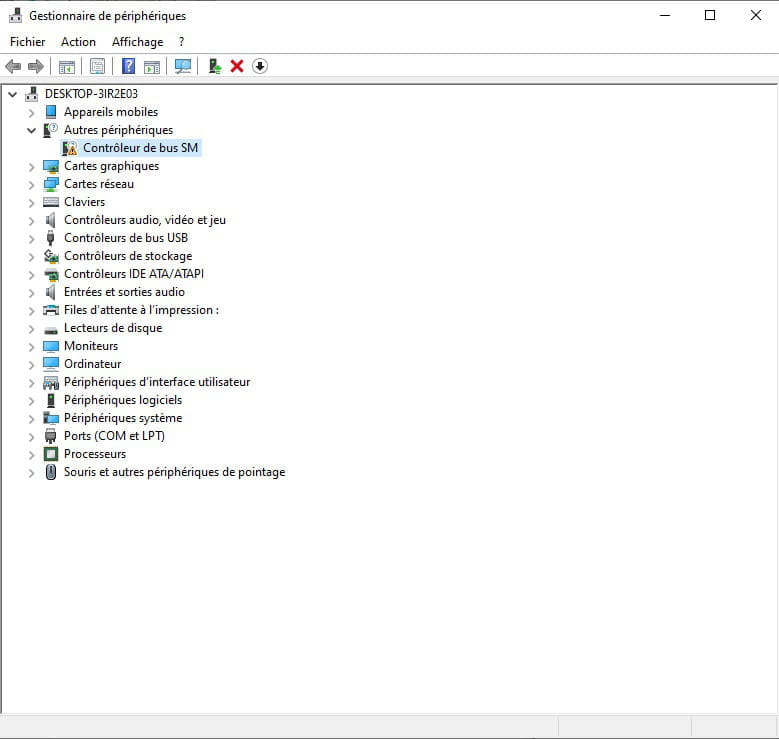The image size is (779, 739).
Task: Click the Ports (COM et LPT) icon
Action: click(x=51, y=436)
